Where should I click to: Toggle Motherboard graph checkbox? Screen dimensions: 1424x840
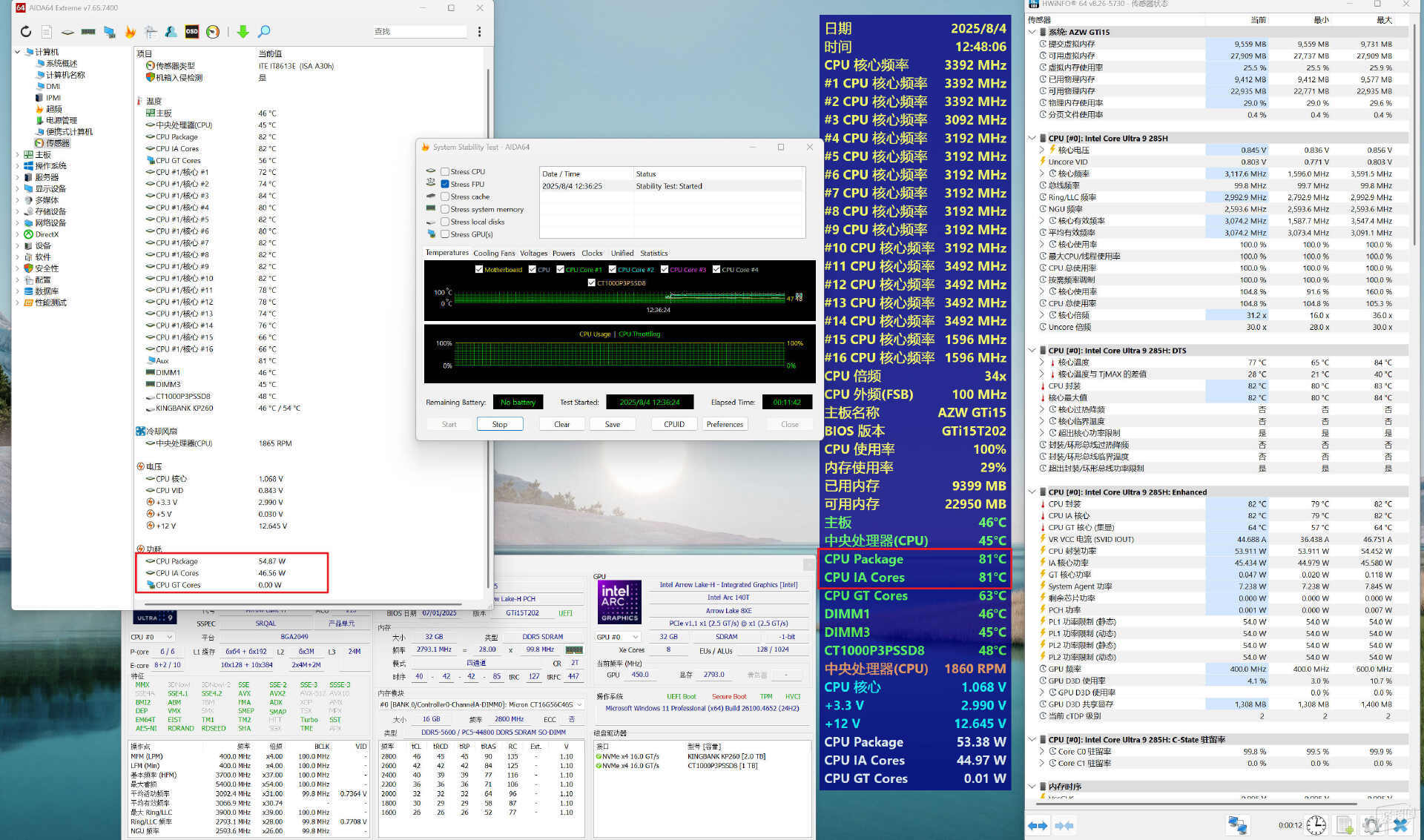click(x=479, y=269)
